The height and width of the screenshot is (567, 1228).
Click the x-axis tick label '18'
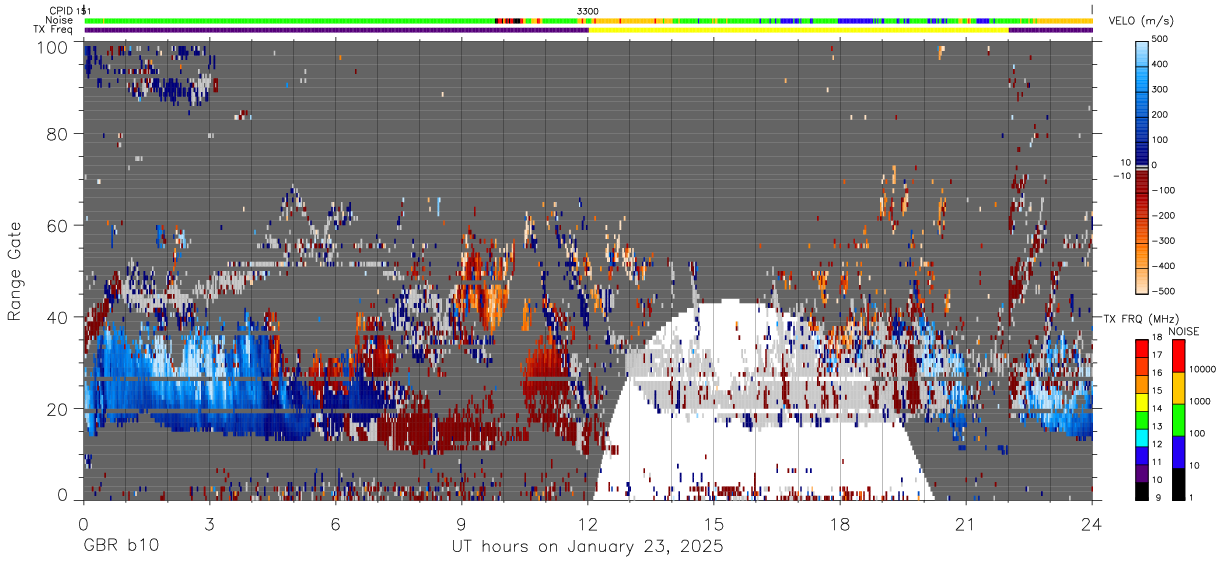840,524
